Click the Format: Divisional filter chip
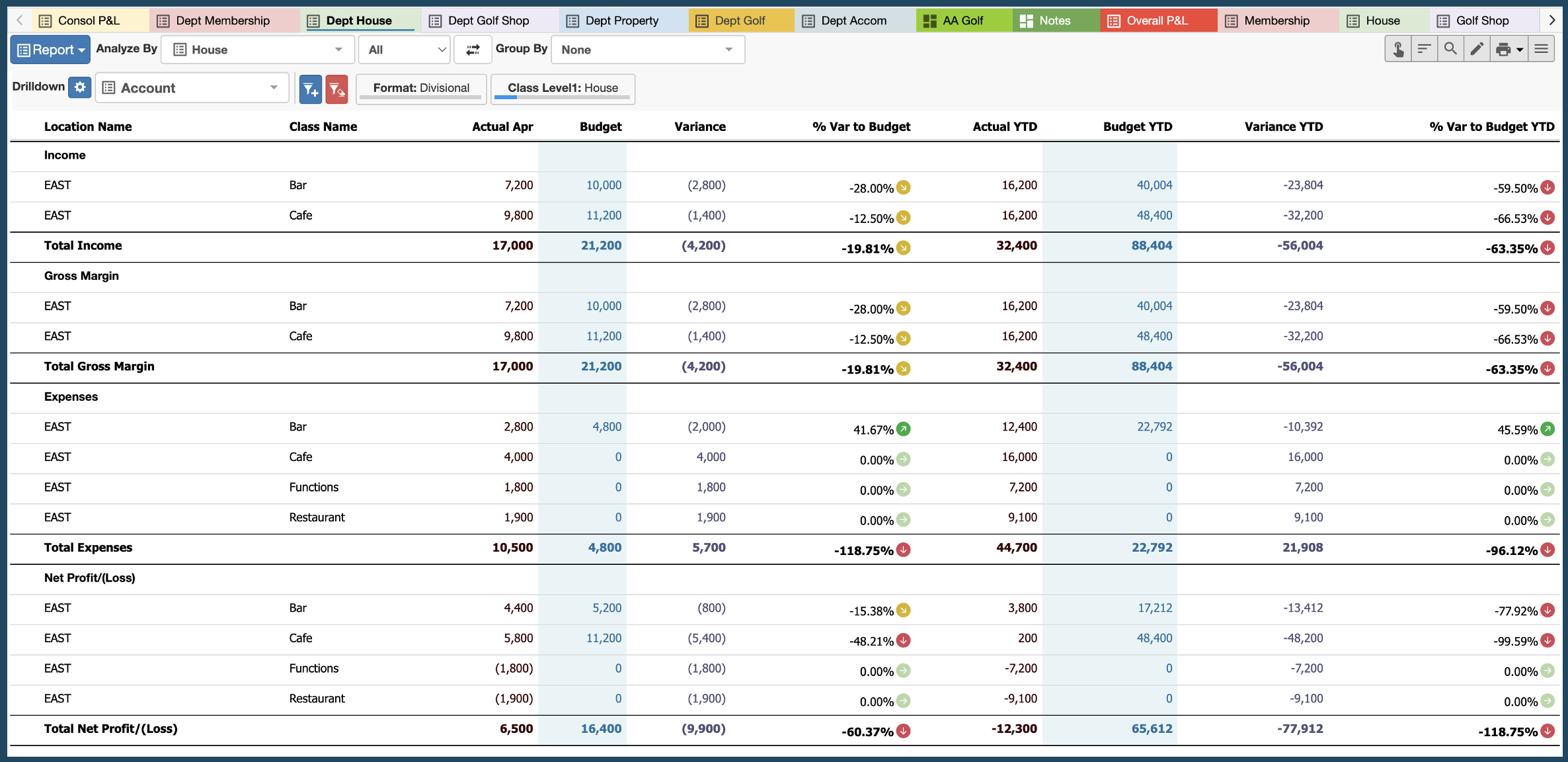The width and height of the screenshot is (1568, 762). (x=421, y=89)
